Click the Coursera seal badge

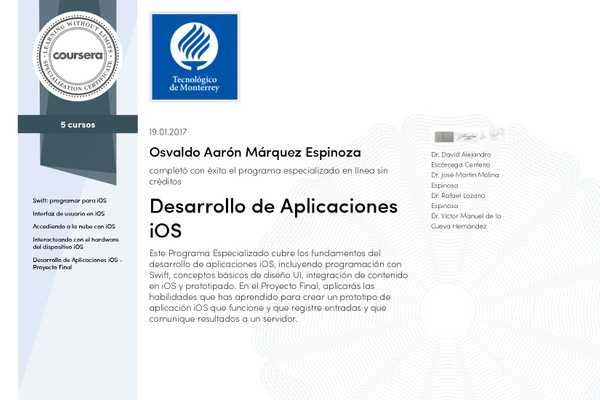[x=78, y=56]
